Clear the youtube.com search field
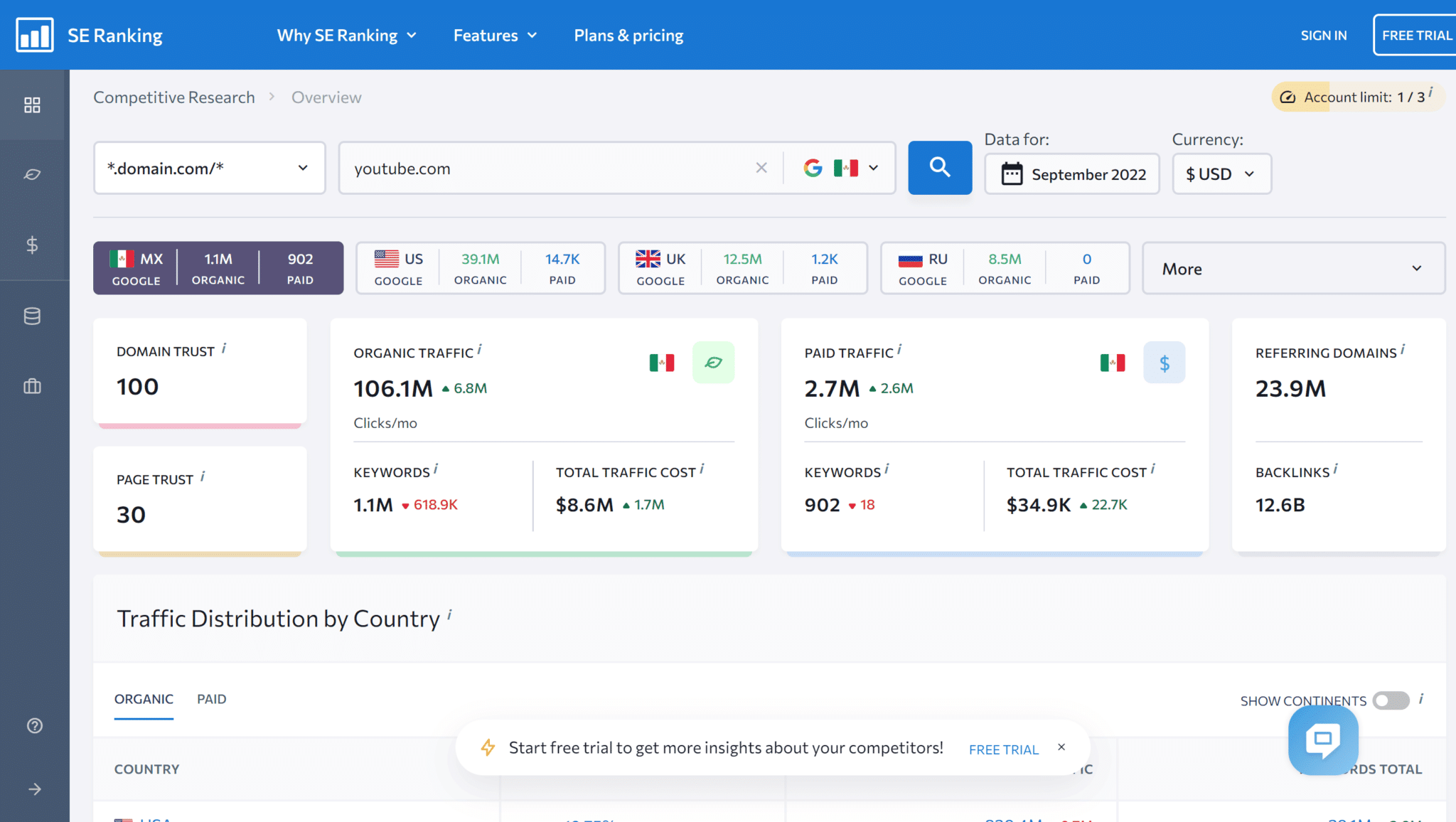This screenshot has height=822, width=1456. (x=761, y=168)
